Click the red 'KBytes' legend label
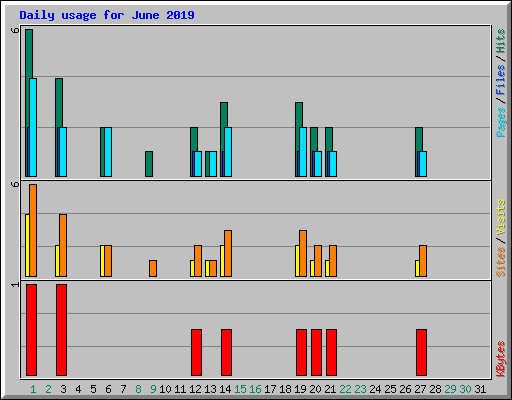Screen dimensions: 512x400 click(500, 359)
